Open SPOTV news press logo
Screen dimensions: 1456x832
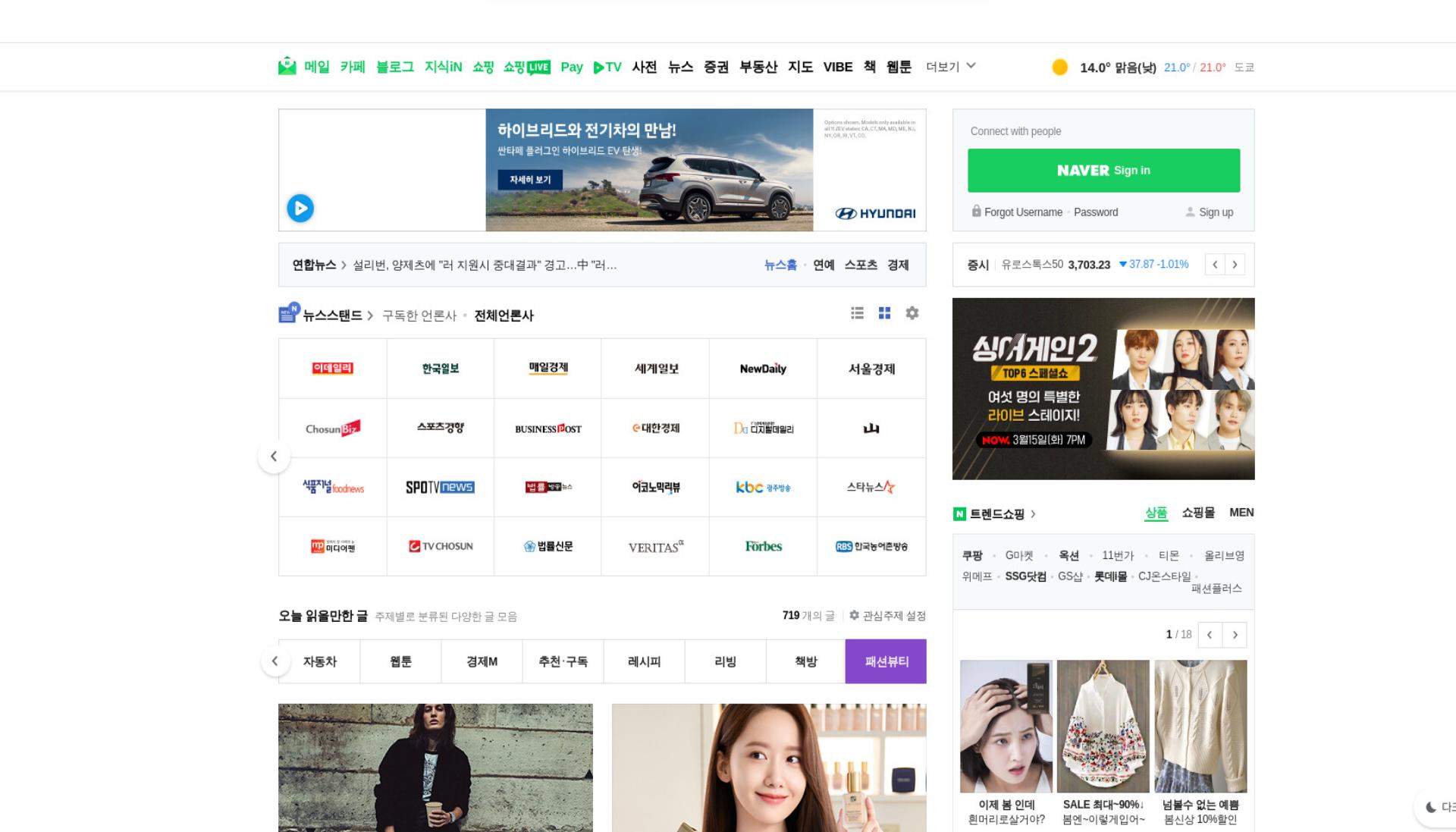[x=440, y=487]
